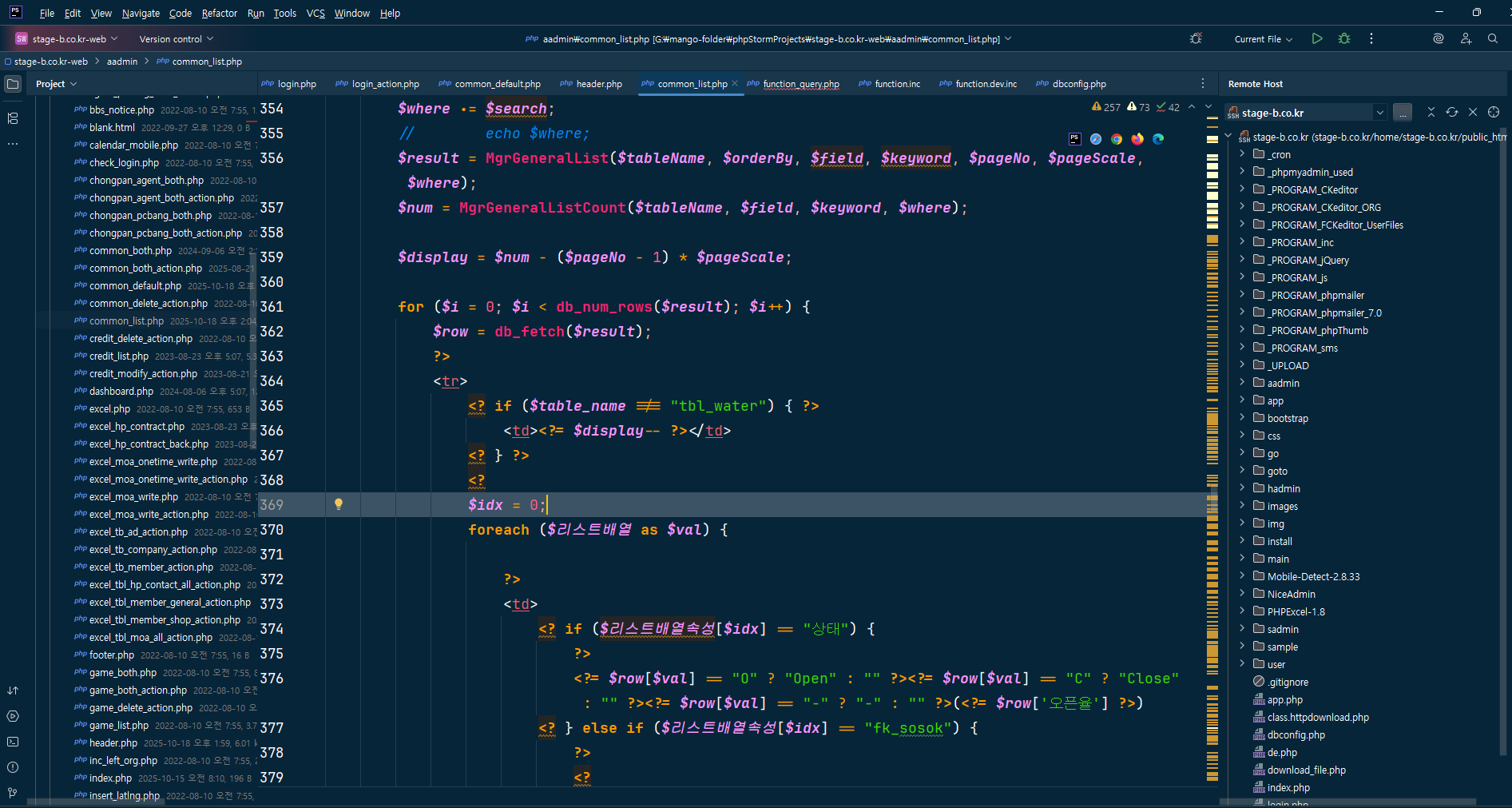Screen dimensions: 1512x808
Task: Open the Code With Me add-user icon
Action: pyautogui.click(x=1466, y=38)
